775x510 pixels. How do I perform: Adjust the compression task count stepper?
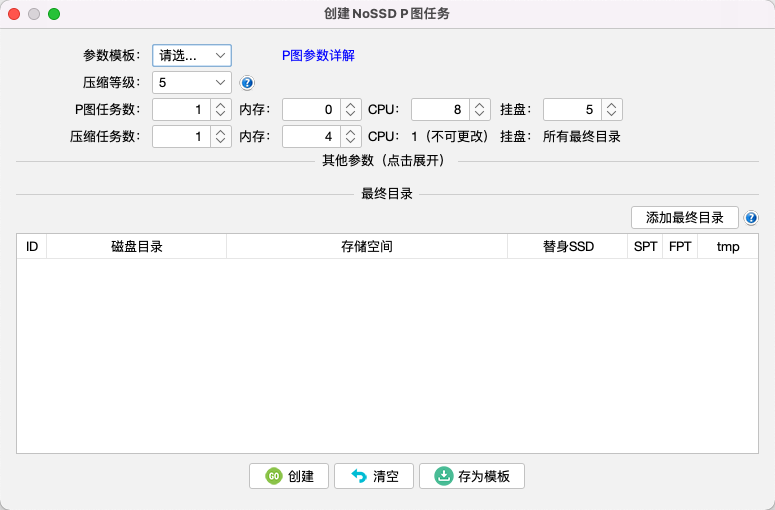coord(220,137)
